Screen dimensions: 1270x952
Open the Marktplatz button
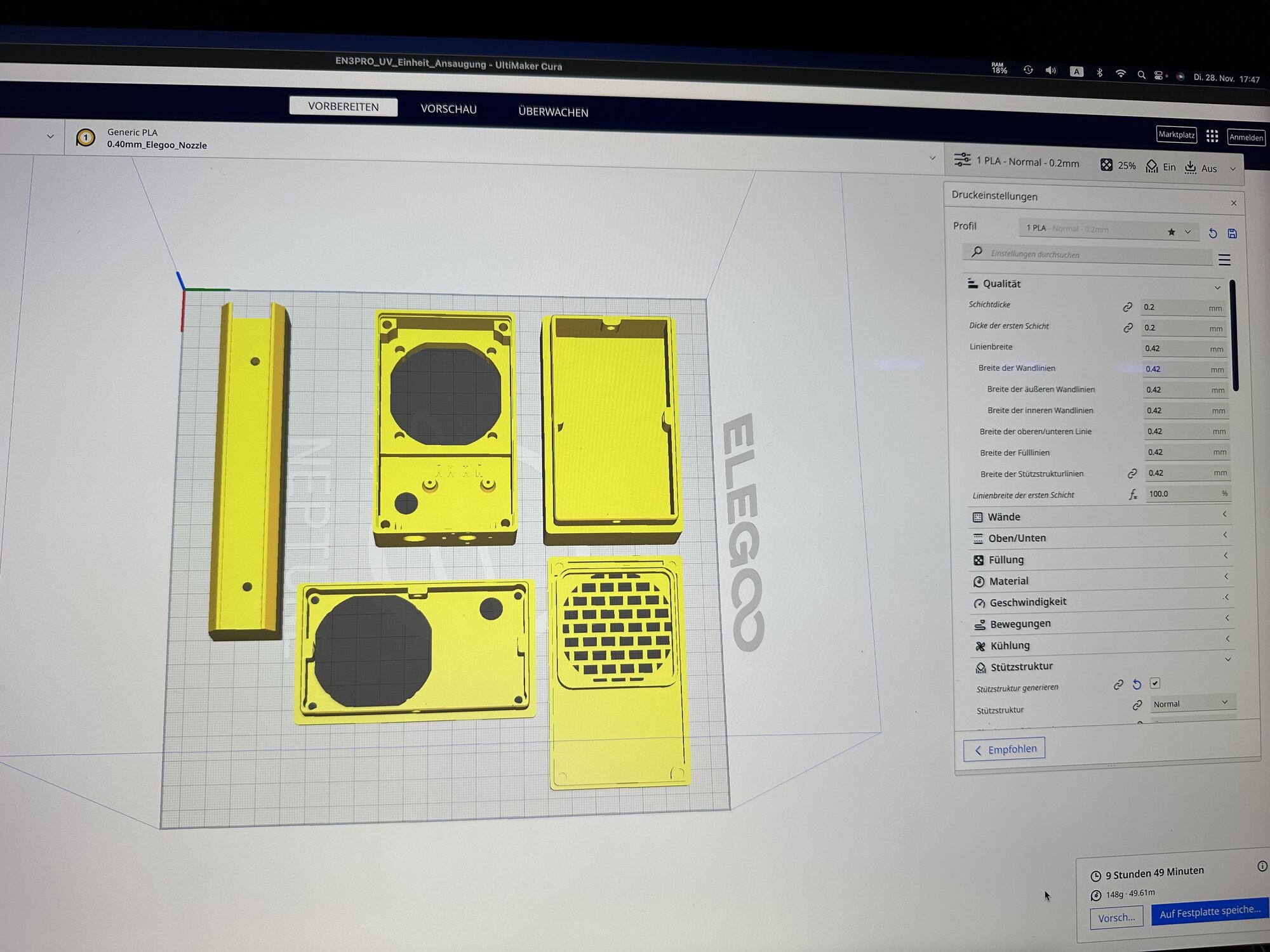[x=1177, y=135]
